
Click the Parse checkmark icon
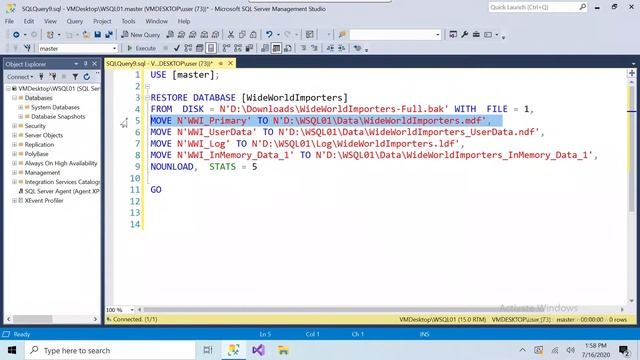(x=176, y=48)
